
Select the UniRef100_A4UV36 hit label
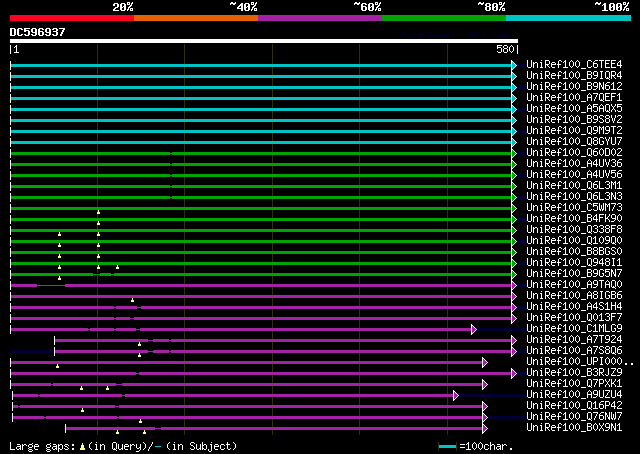[573, 164]
